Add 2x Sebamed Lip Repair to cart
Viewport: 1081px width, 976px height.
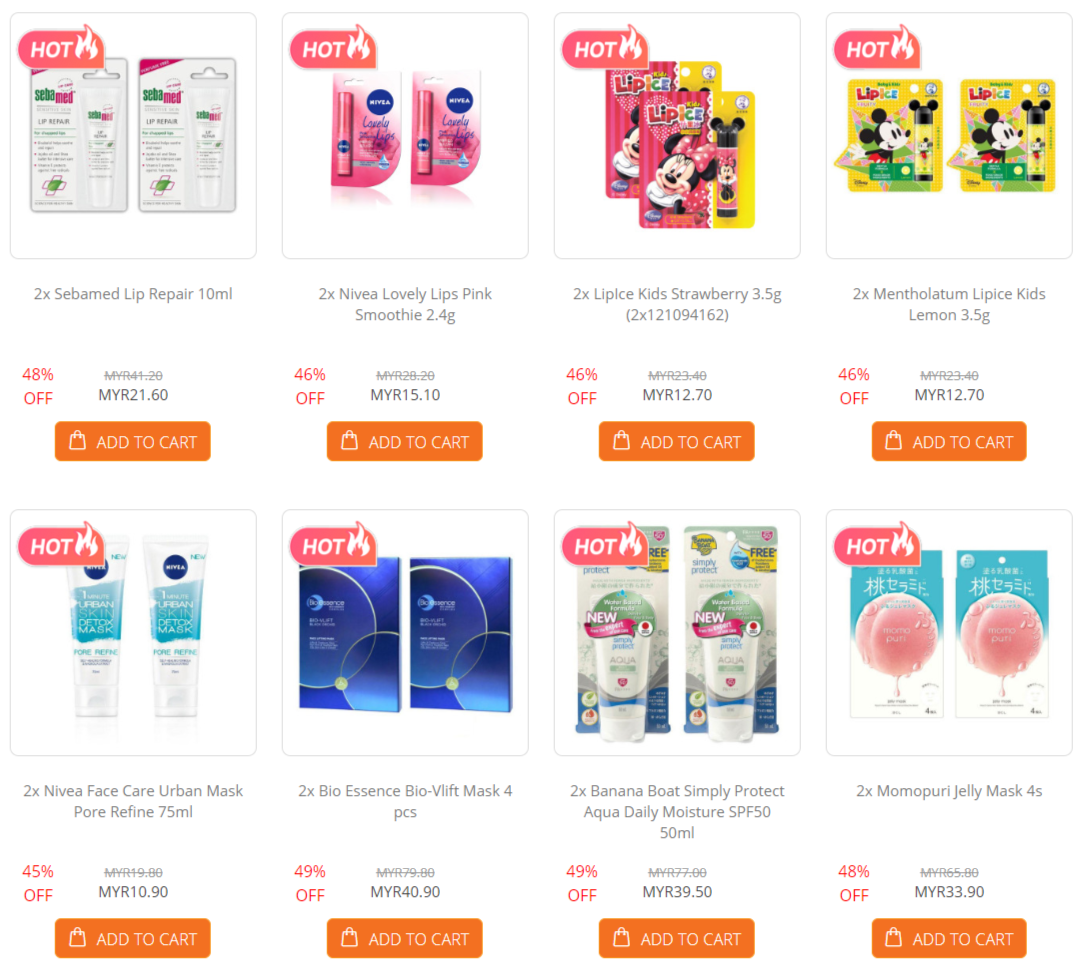(x=132, y=441)
